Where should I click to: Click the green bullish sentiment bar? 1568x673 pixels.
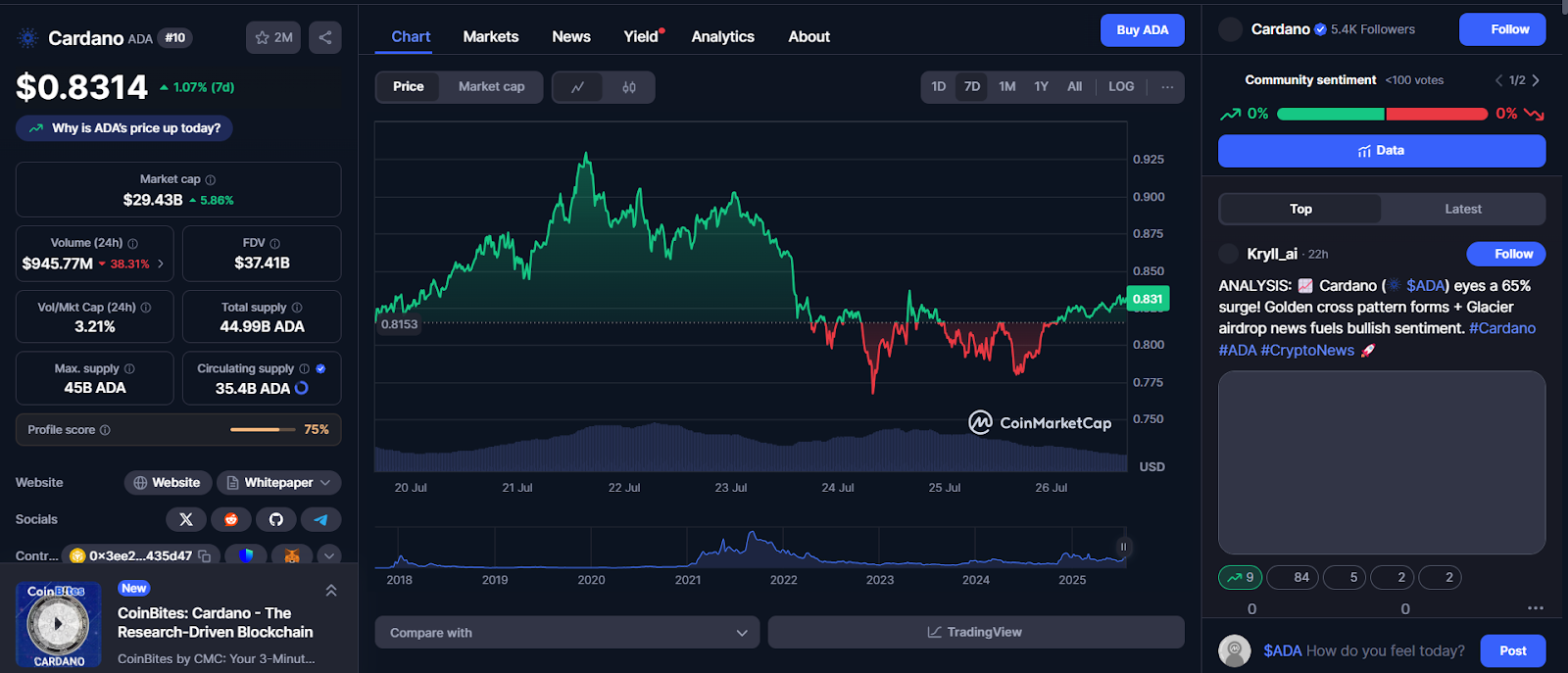pos(1331,115)
